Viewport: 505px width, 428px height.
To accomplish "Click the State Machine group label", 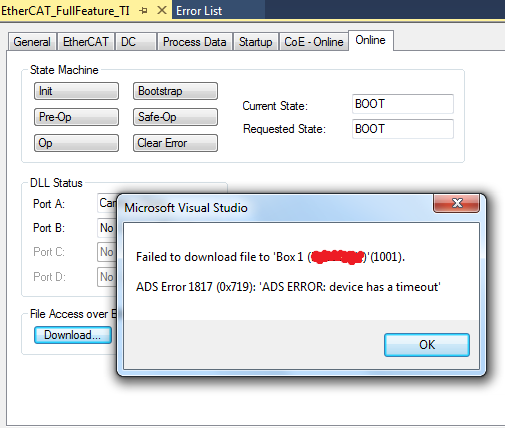I will pyautogui.click(x=64, y=70).
